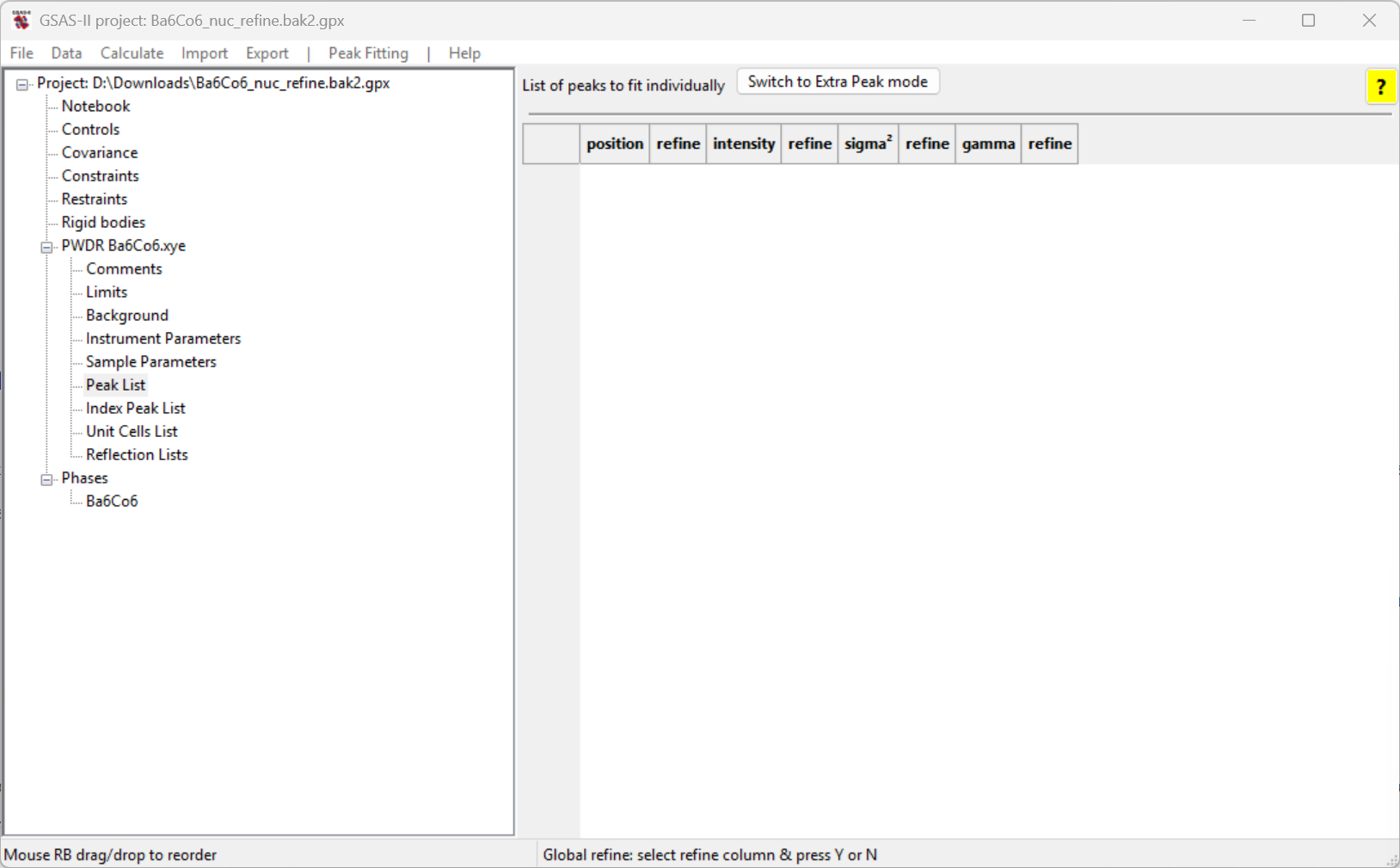Select the Index Peak List tree item

(136, 408)
